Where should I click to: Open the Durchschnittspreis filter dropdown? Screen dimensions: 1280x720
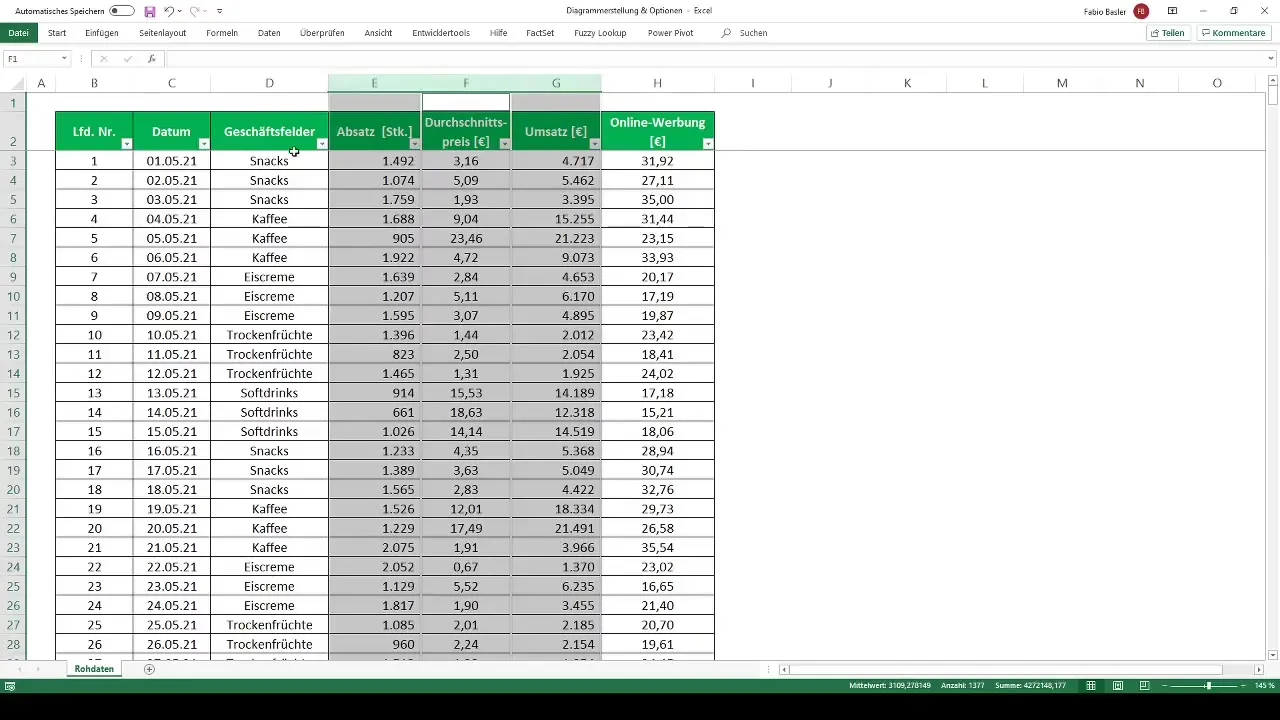[x=504, y=144]
